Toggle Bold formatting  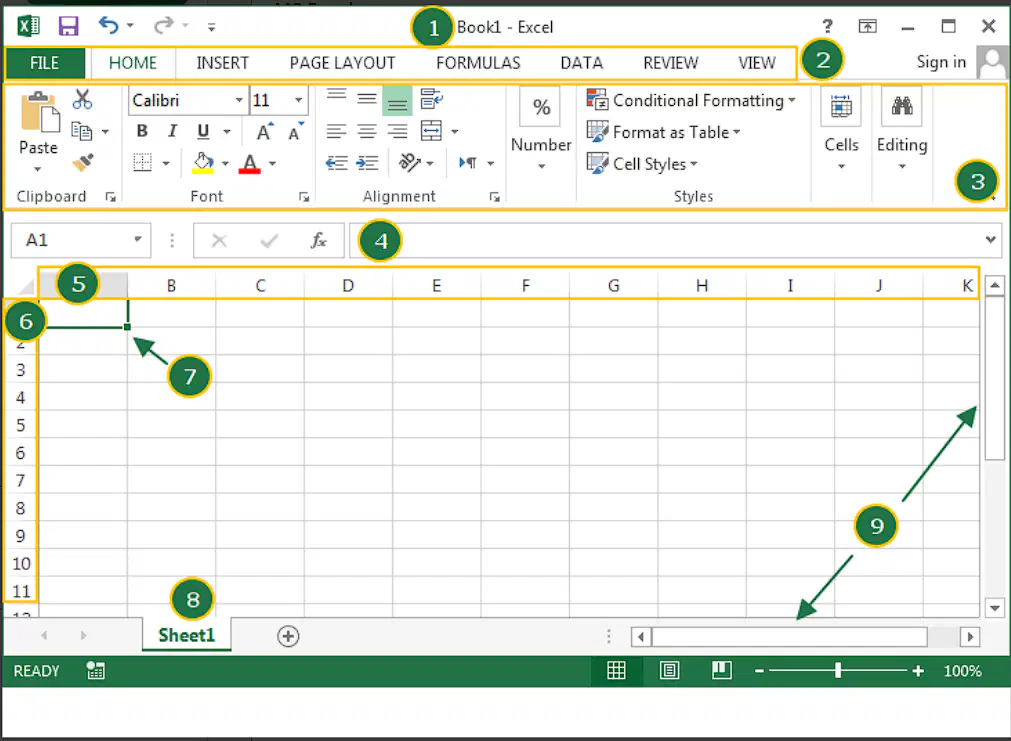tap(142, 132)
